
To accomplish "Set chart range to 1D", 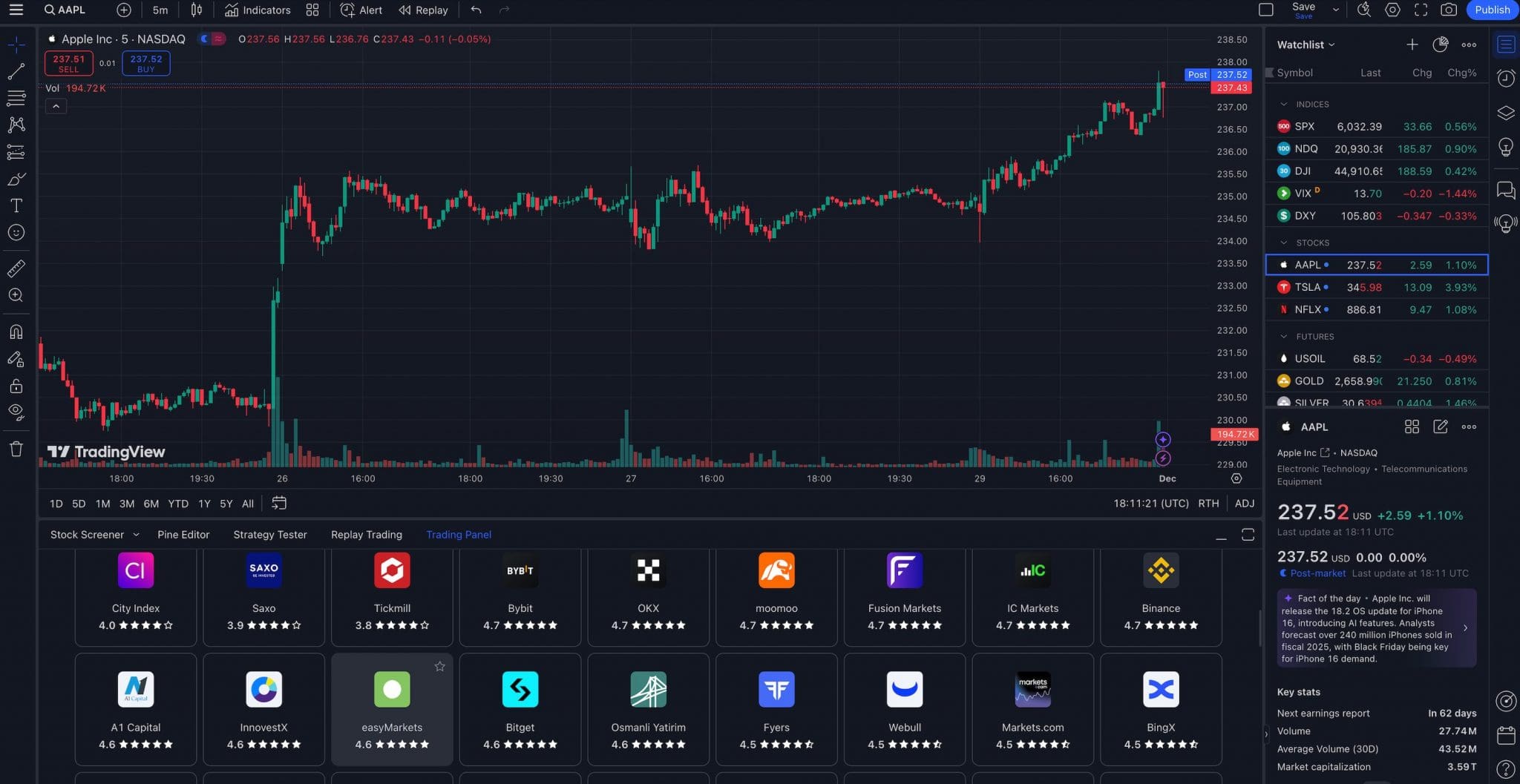I will [56, 504].
